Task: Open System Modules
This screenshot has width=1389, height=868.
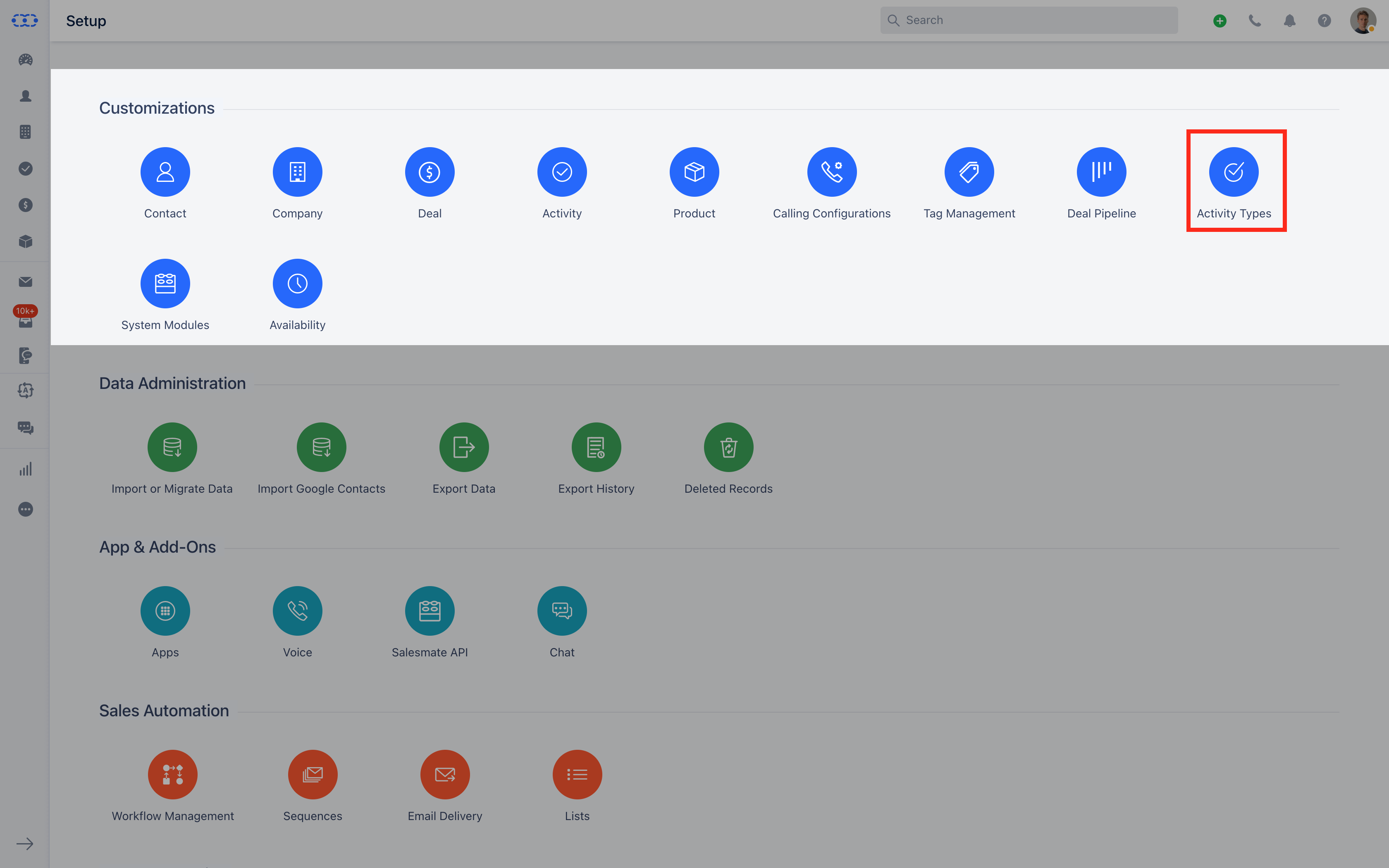Action: point(165,284)
